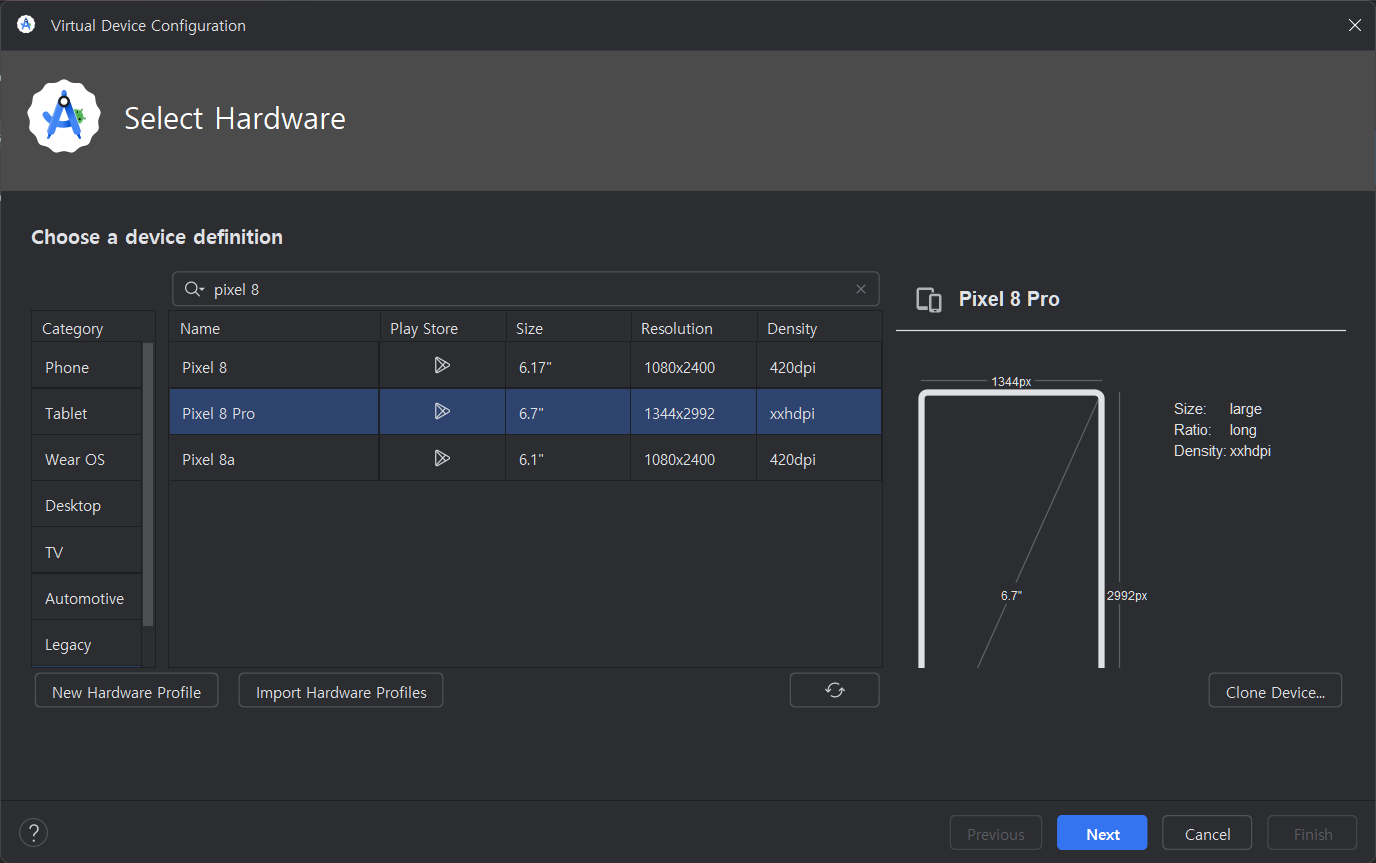Select the Automotive category
The image size is (1376, 863).
point(87,598)
